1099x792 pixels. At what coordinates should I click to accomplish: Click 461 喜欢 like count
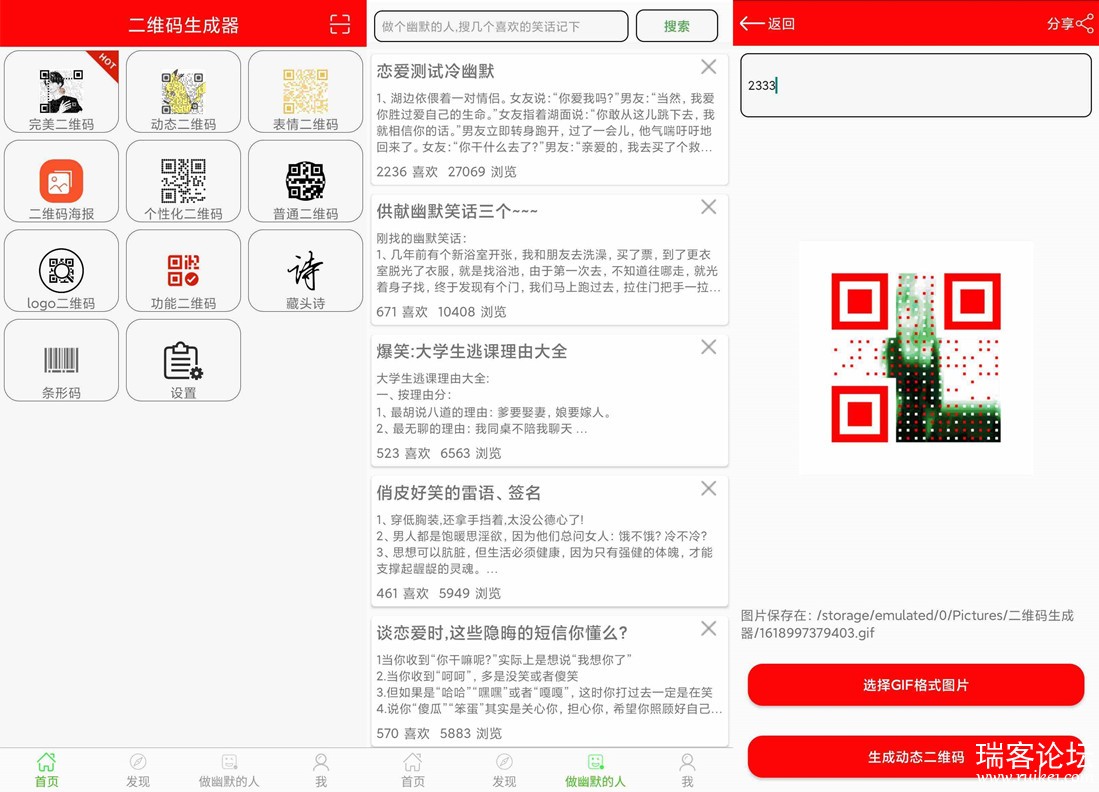coord(402,594)
